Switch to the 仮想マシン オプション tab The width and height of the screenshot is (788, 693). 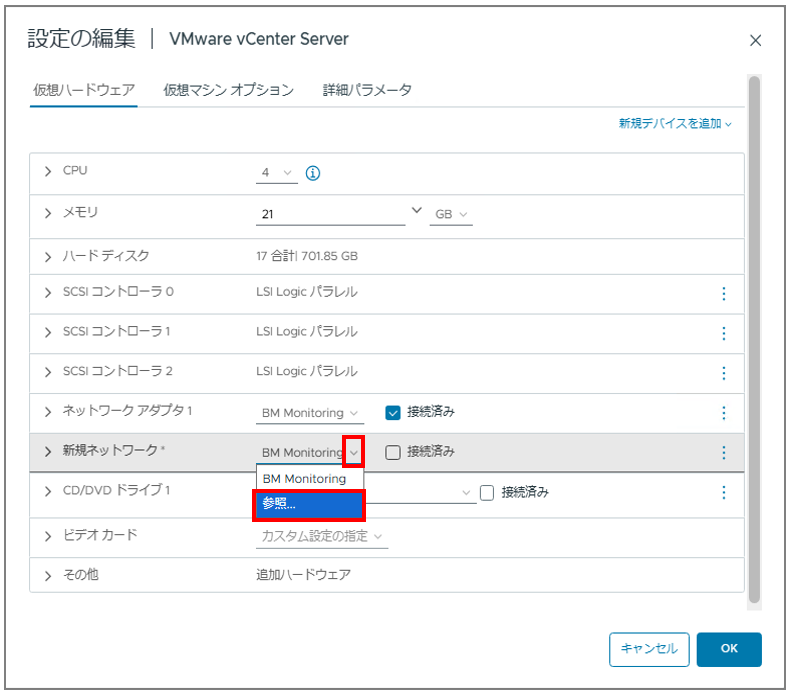228,90
